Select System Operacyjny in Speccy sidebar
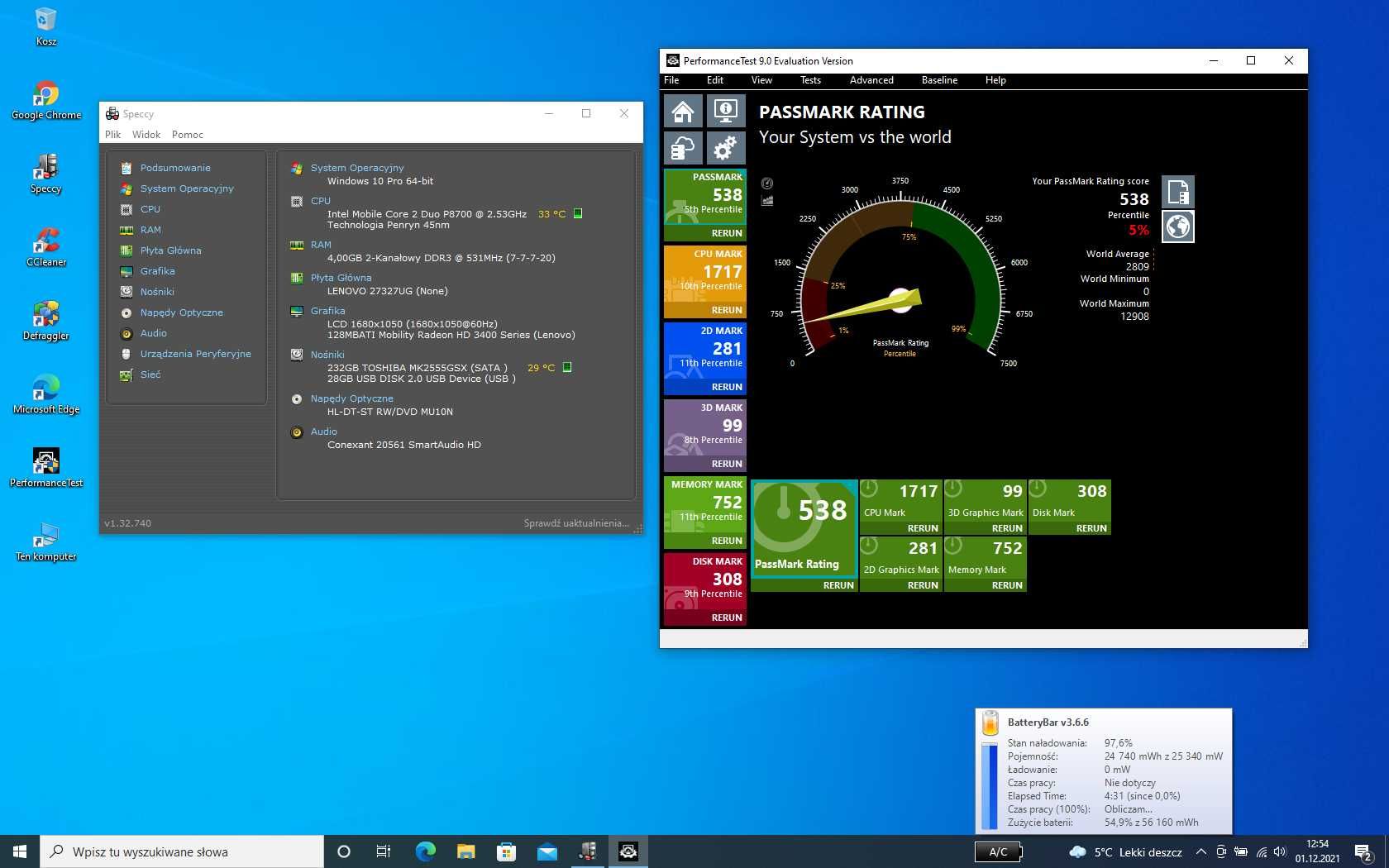Image resolution: width=1389 pixels, height=868 pixels. coord(187,188)
